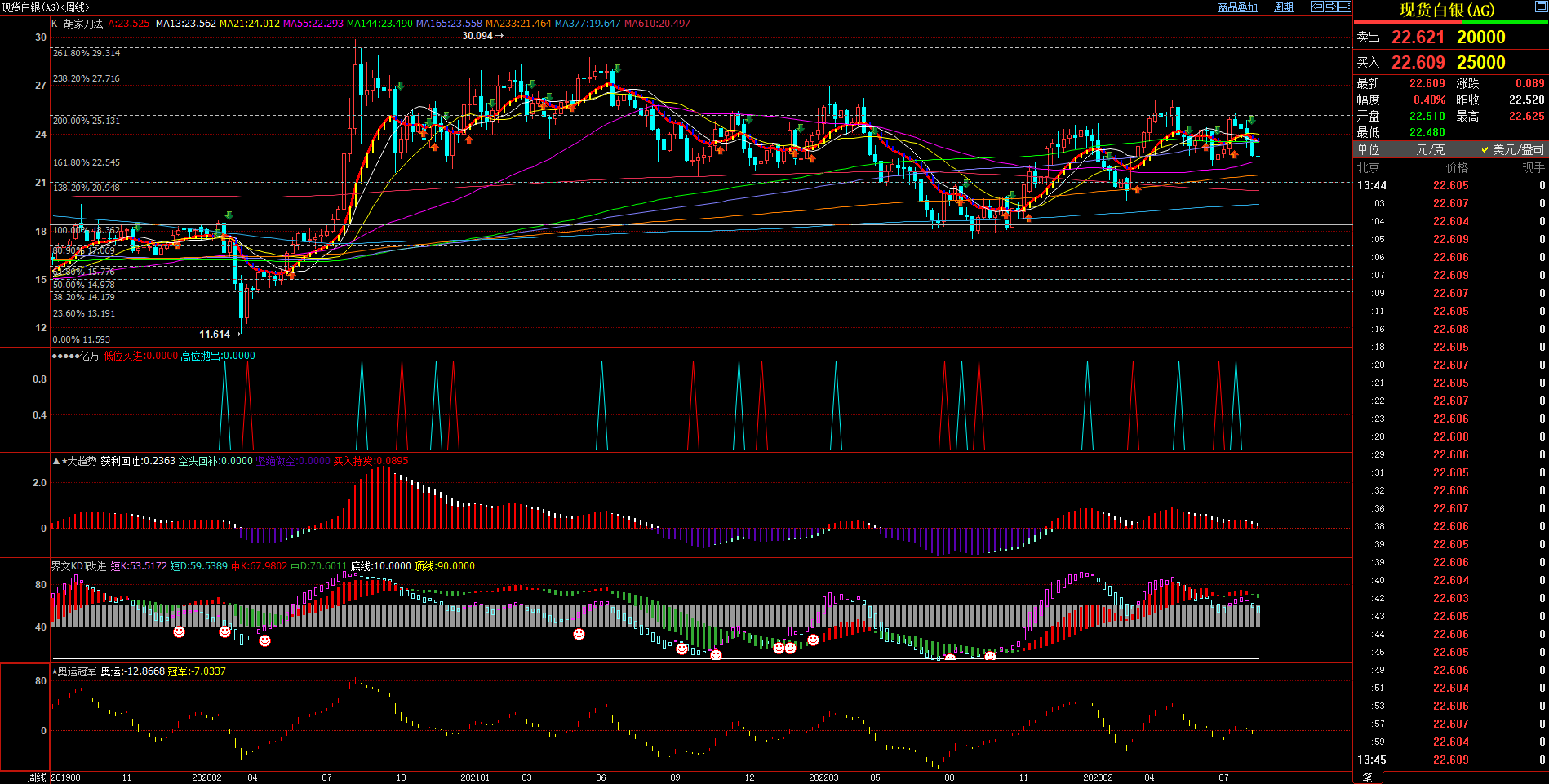Click the triangle icon before 大趋势 label
This screenshot has width=1549, height=784.
coord(56,462)
